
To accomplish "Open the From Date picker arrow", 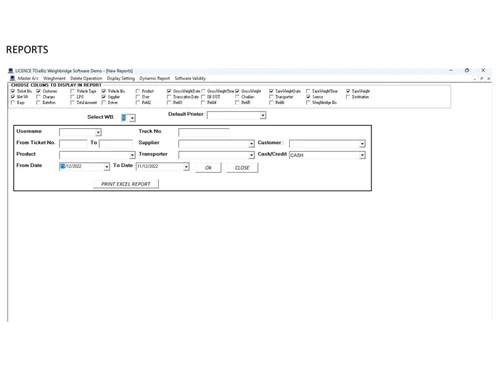I will click(x=106, y=166).
